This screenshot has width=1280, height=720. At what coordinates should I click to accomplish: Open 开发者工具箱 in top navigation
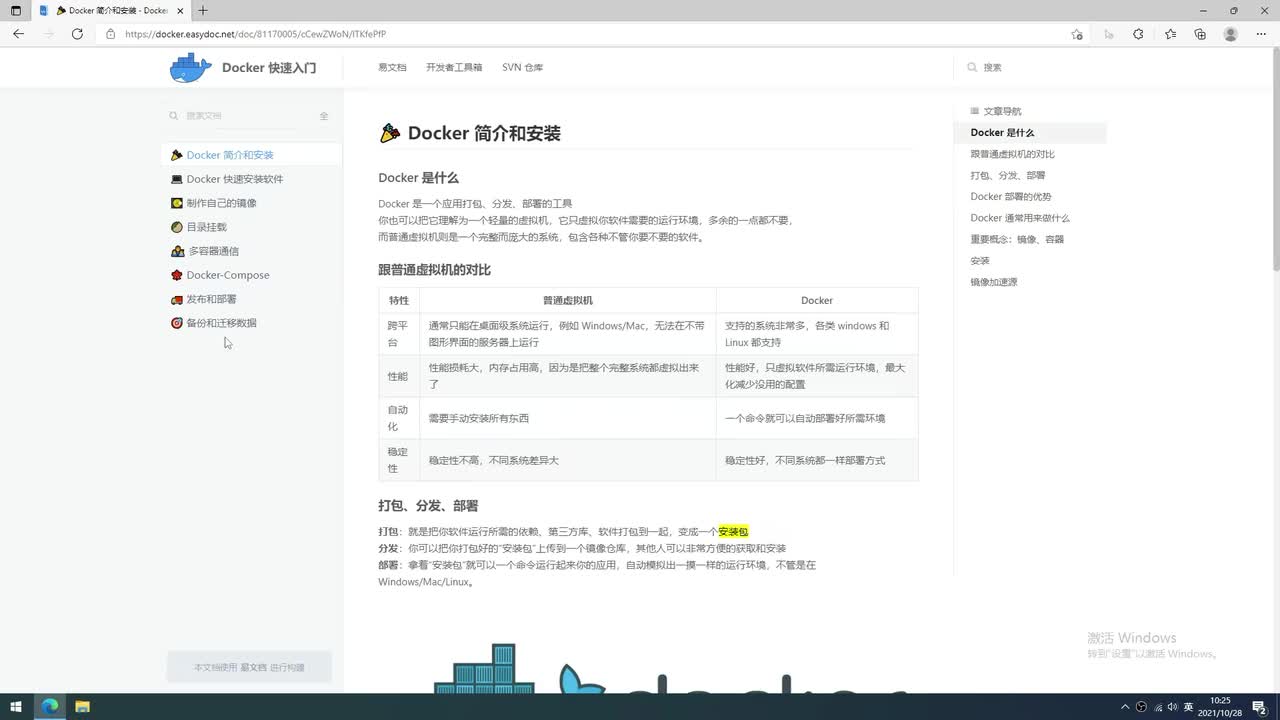pyautogui.click(x=454, y=68)
